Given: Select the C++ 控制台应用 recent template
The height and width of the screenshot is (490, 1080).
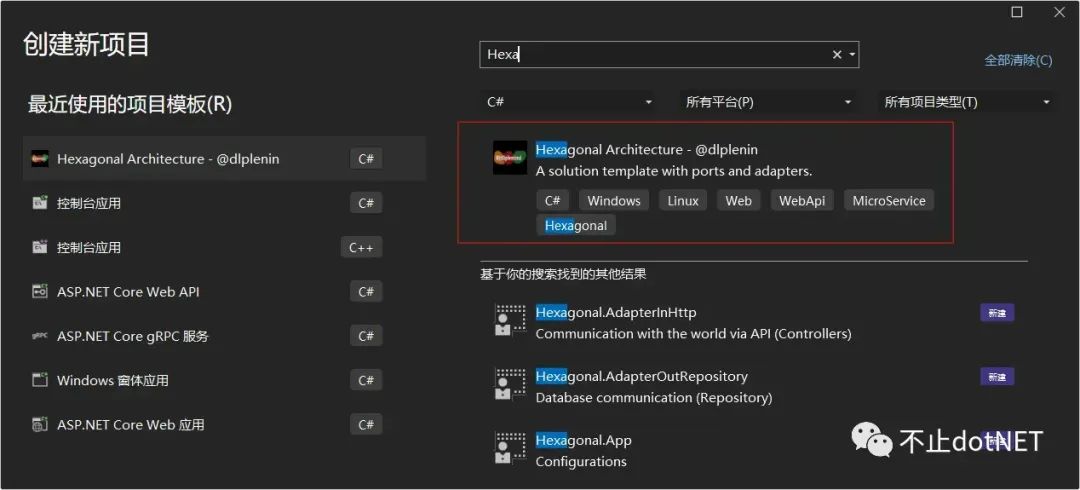Looking at the screenshot, I should [x=225, y=247].
